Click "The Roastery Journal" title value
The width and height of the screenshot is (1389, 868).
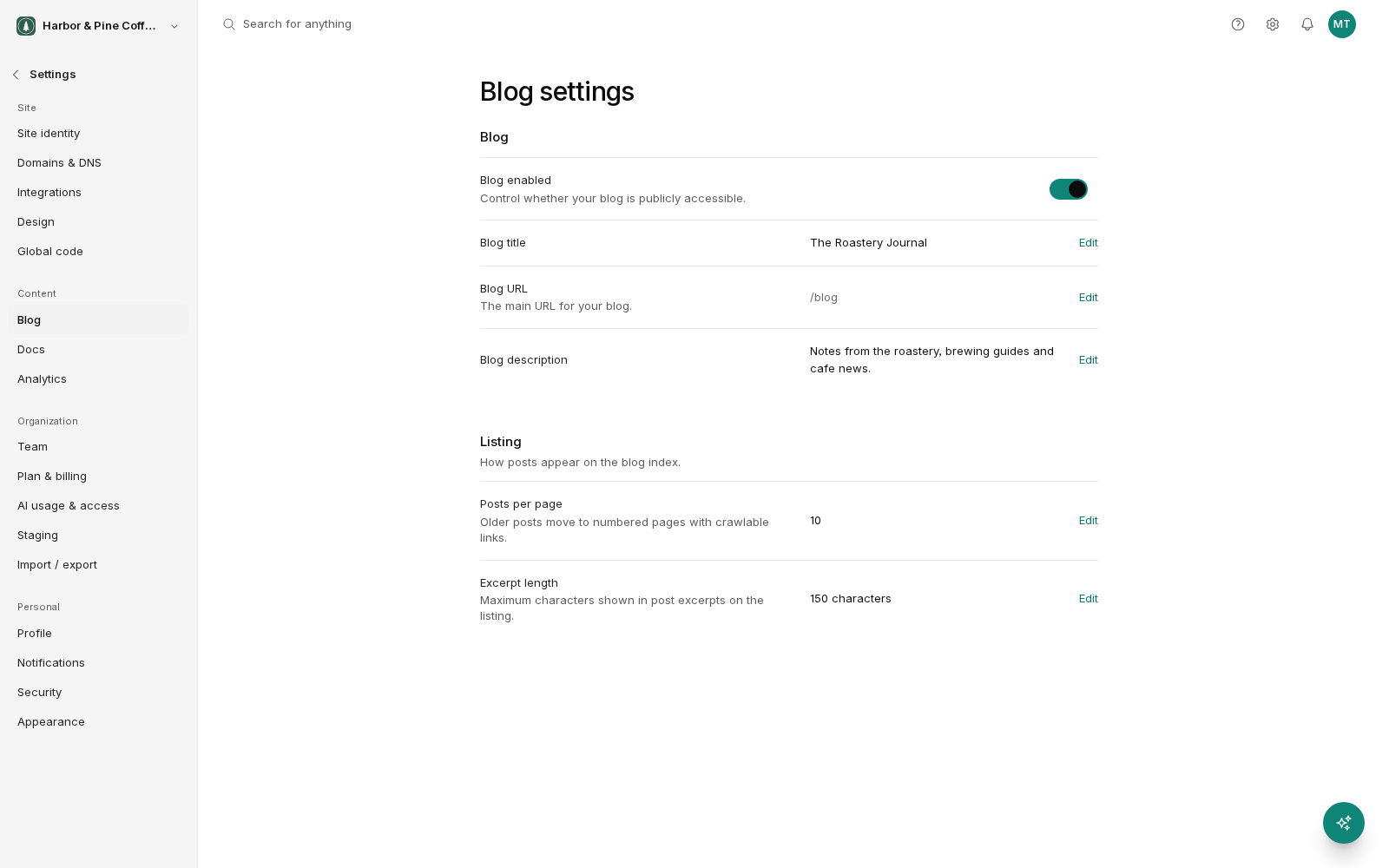point(868,243)
